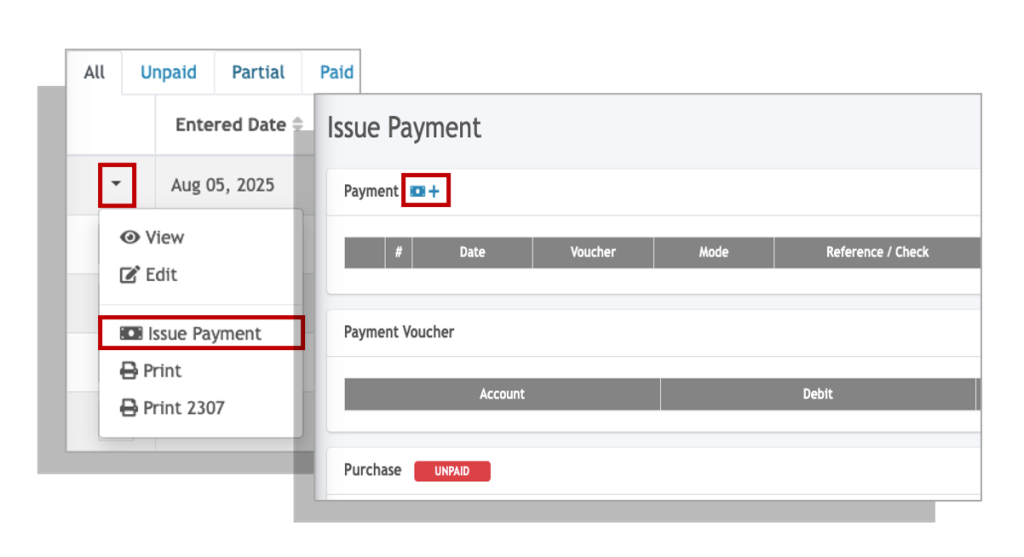This screenshot has width=1024, height=557.
Task: Click the printer icon beside Print
Action: (x=129, y=371)
